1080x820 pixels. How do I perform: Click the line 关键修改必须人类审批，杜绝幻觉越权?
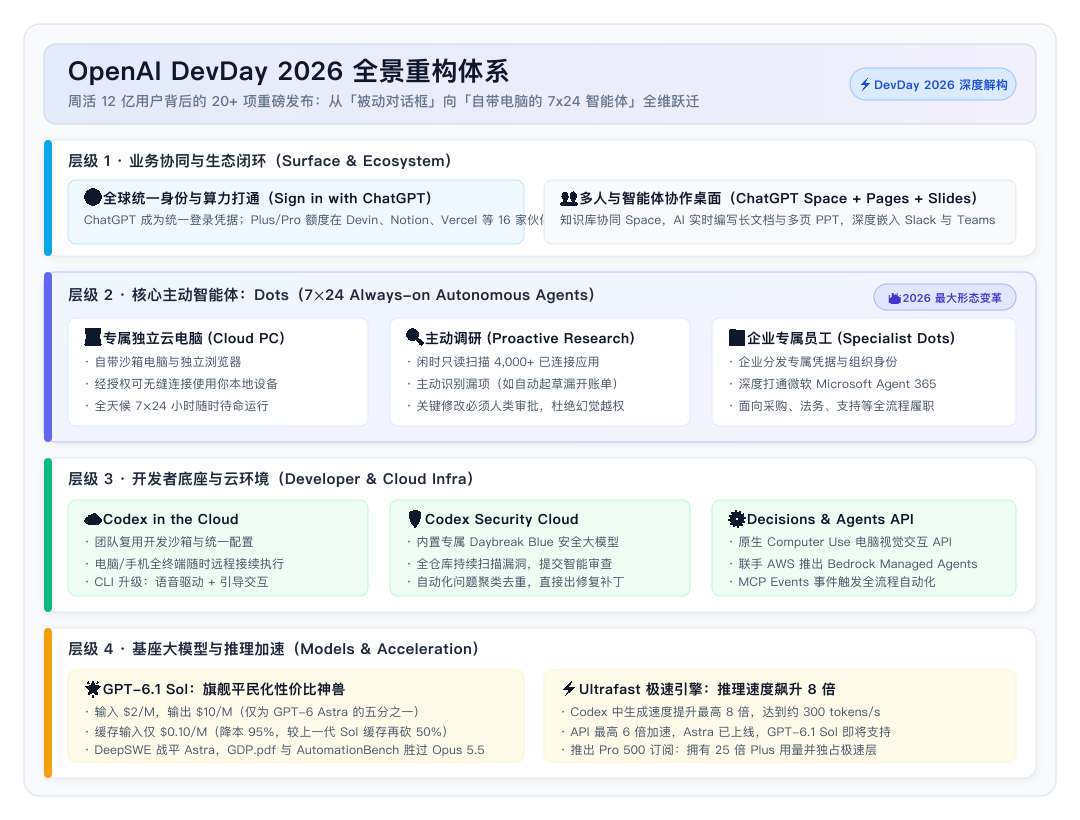(515, 406)
